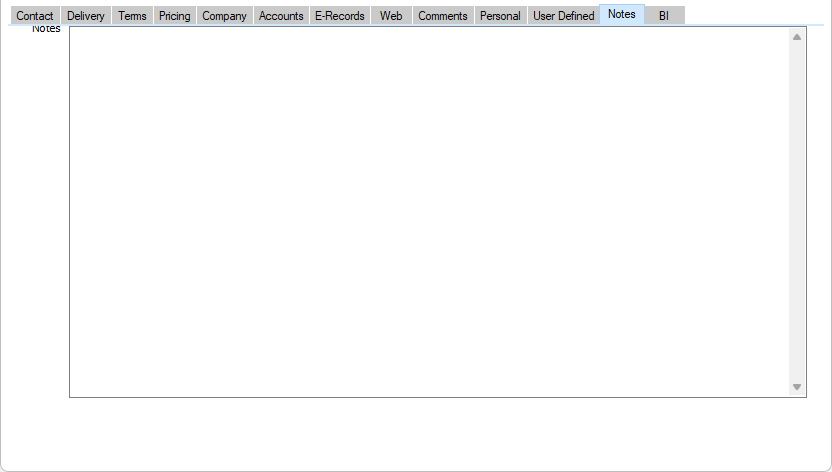Click the scroll up arrow in Notes box
Screen dimensions: 832x472
click(797, 37)
